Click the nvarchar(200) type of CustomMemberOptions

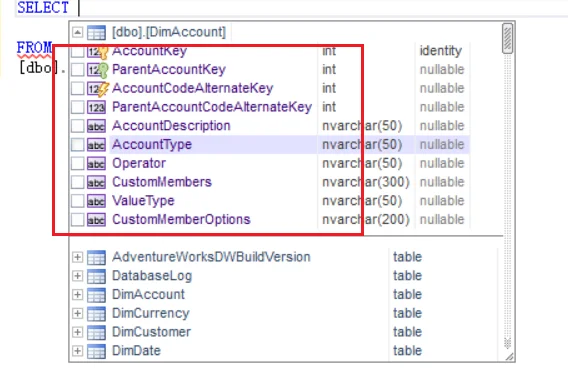point(366,220)
